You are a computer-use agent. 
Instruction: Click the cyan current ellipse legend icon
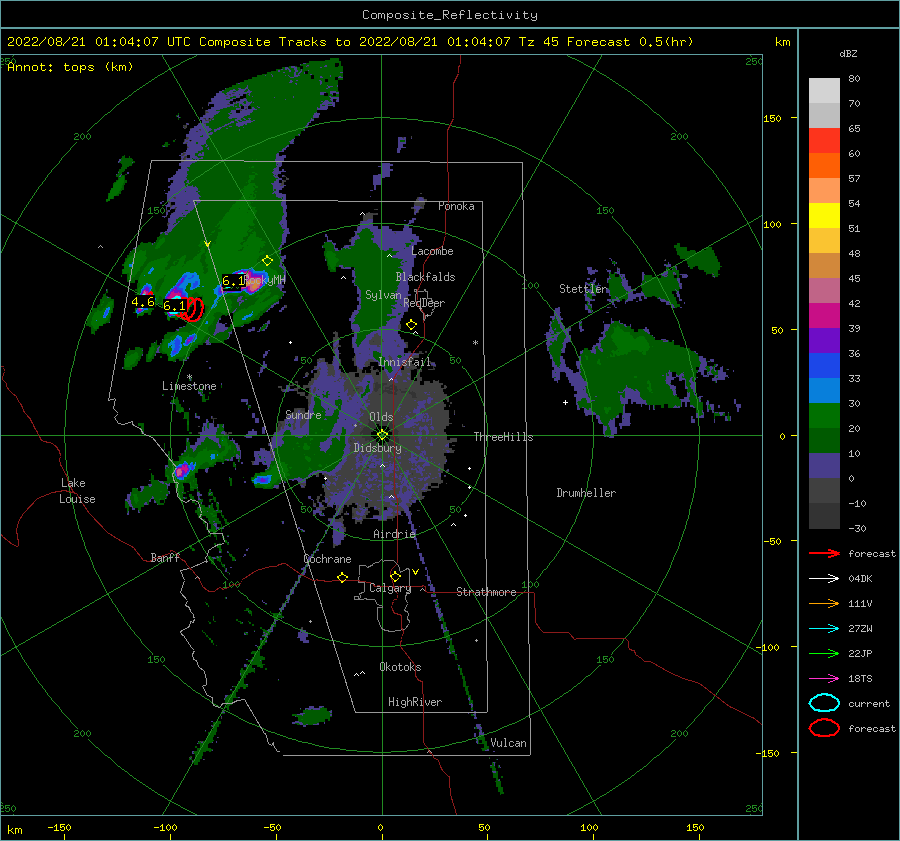coord(824,703)
